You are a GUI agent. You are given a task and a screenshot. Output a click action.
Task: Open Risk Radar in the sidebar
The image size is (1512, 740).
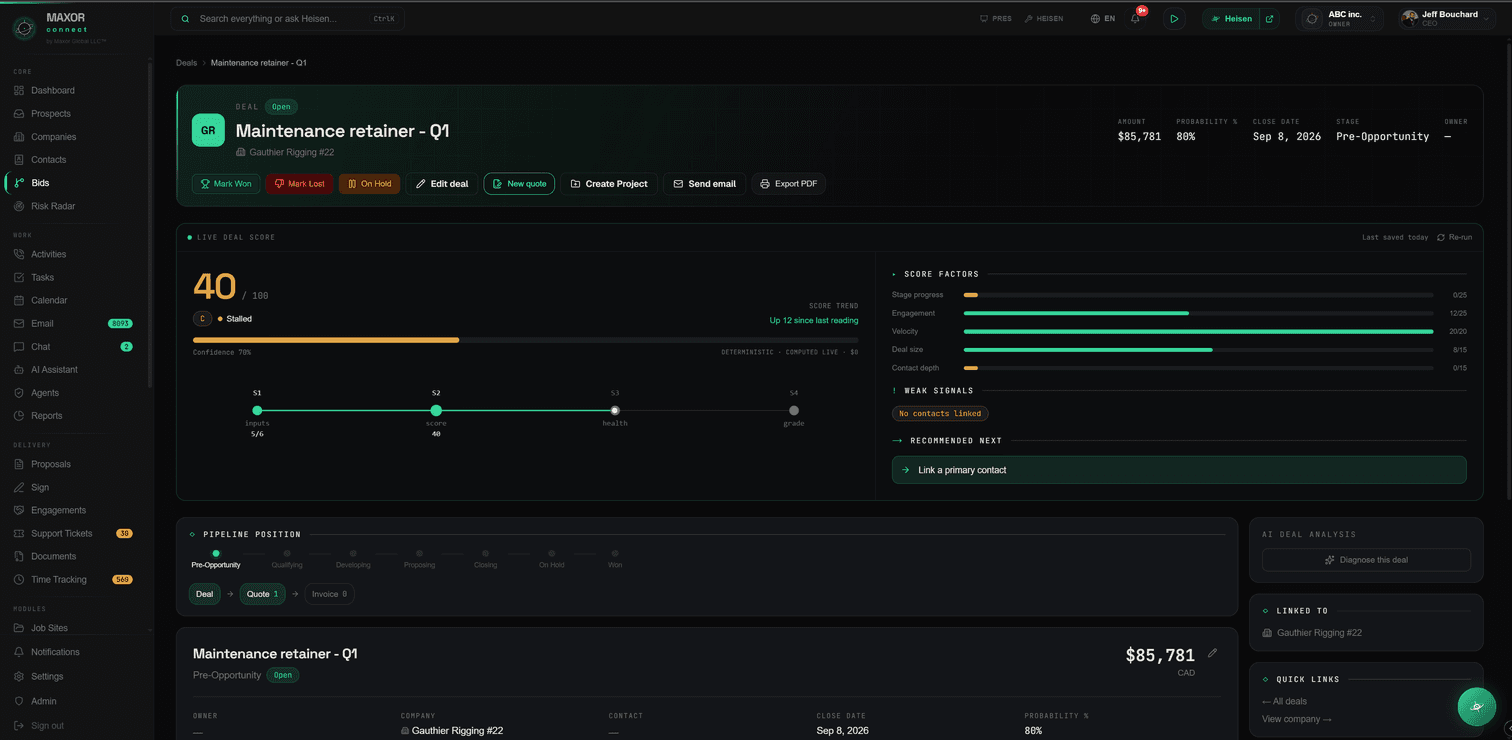53,206
